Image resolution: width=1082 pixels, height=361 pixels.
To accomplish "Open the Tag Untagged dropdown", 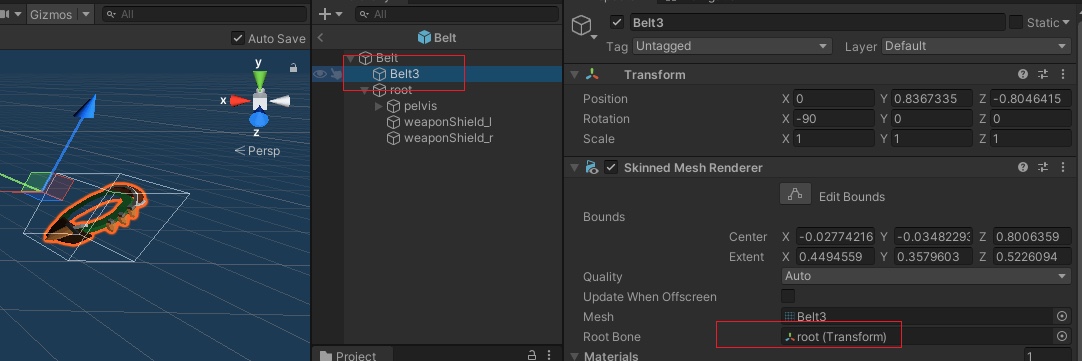I will 731,46.
